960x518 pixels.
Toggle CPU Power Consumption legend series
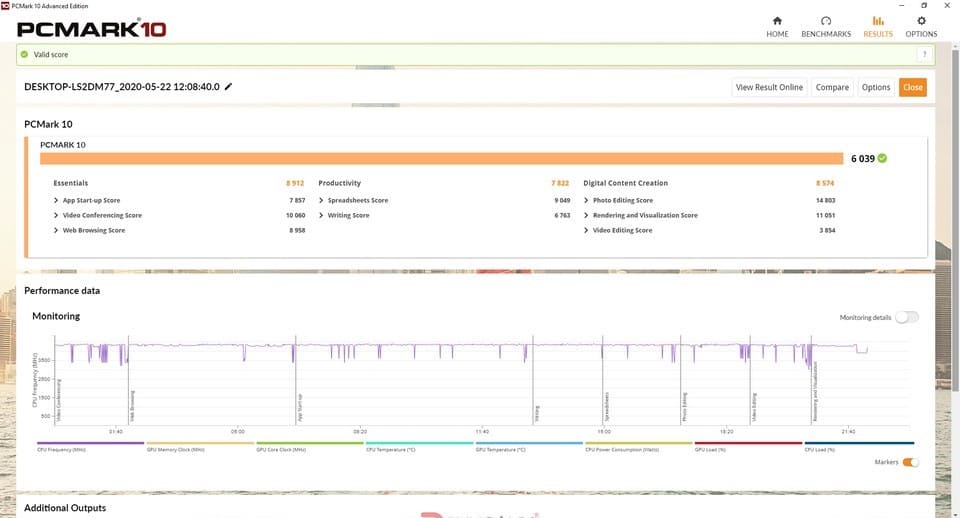[639, 446]
